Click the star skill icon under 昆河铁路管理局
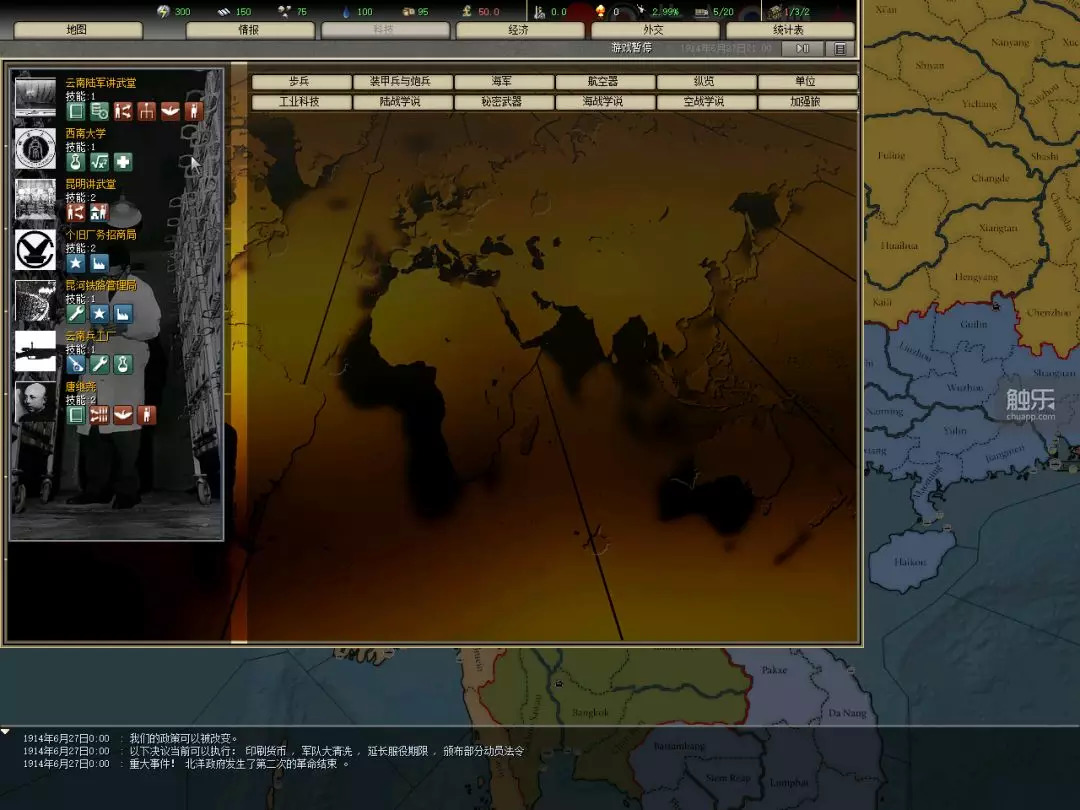 coord(99,313)
